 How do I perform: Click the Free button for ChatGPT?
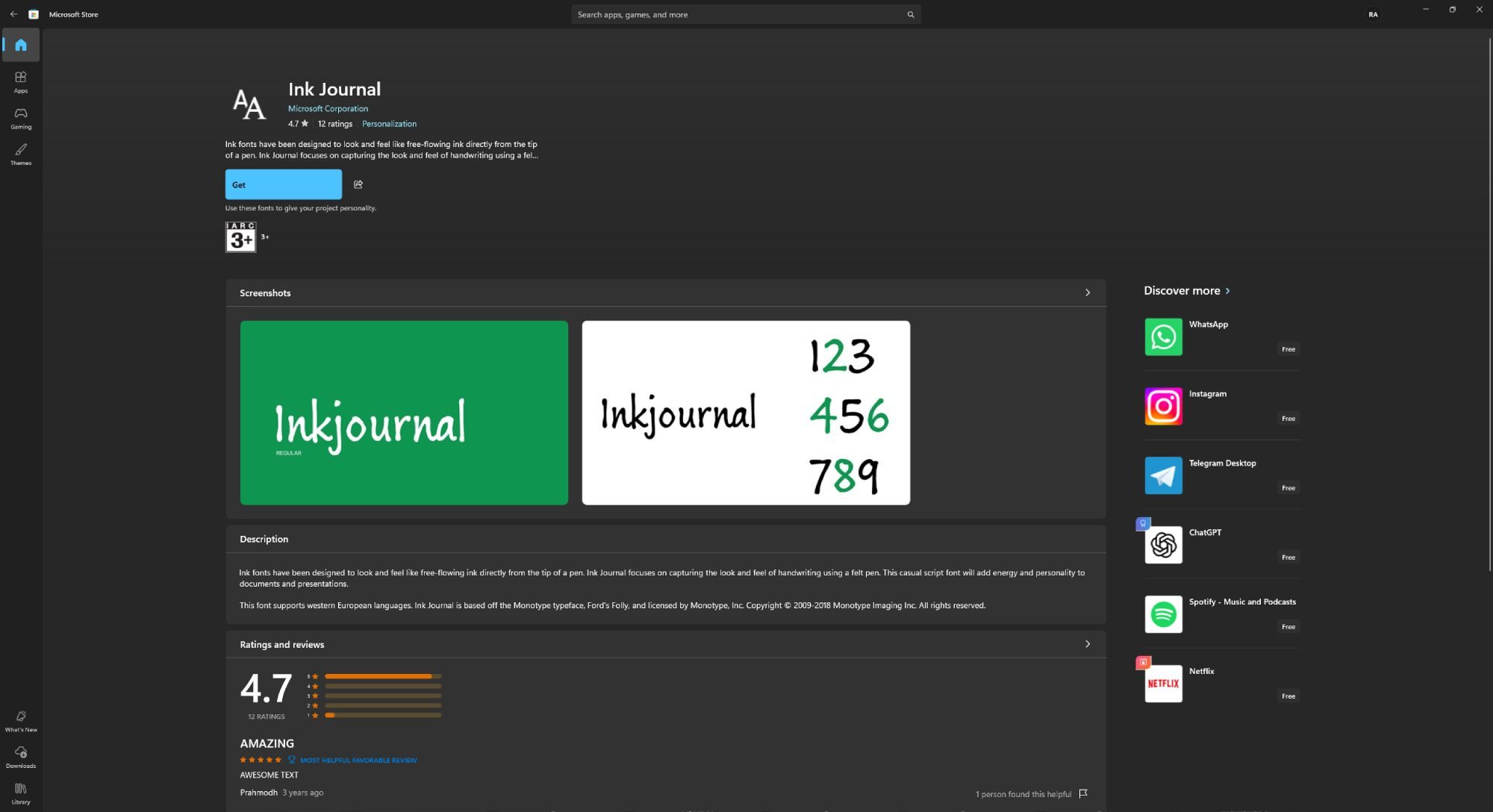[x=1288, y=557]
